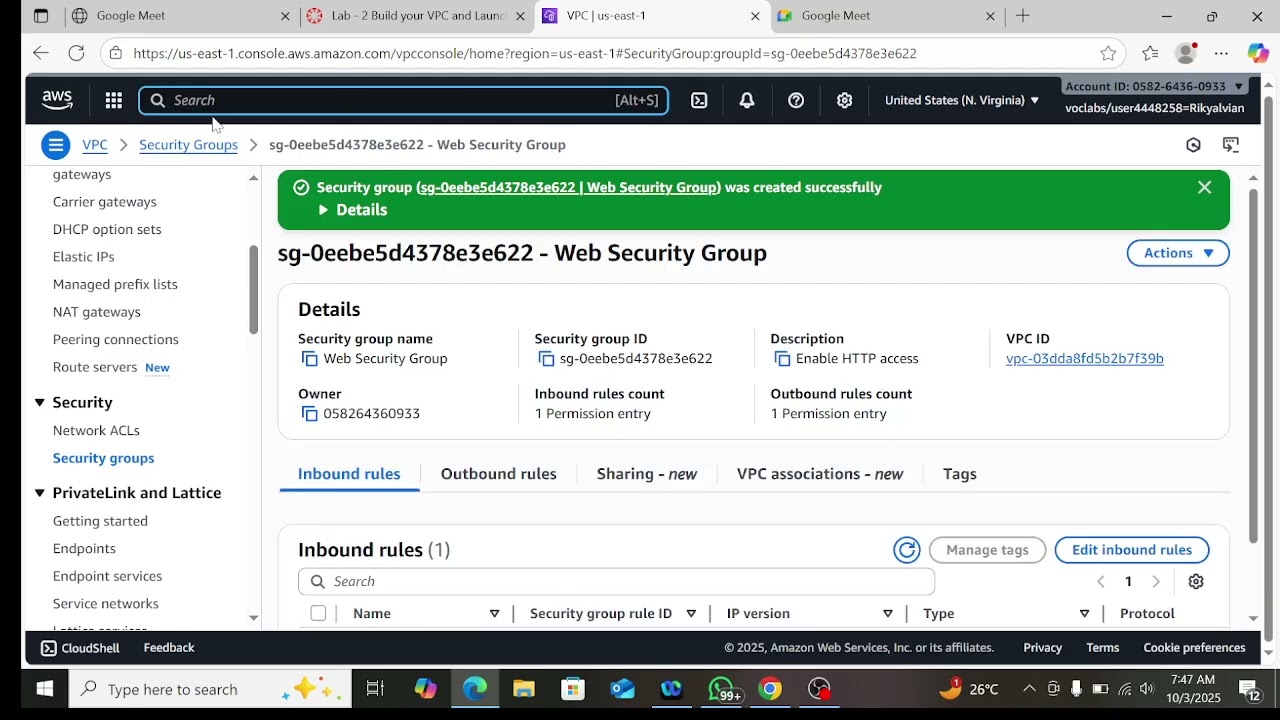Open the security group link in success banner
Screen dimensions: 1280x720
(568, 188)
